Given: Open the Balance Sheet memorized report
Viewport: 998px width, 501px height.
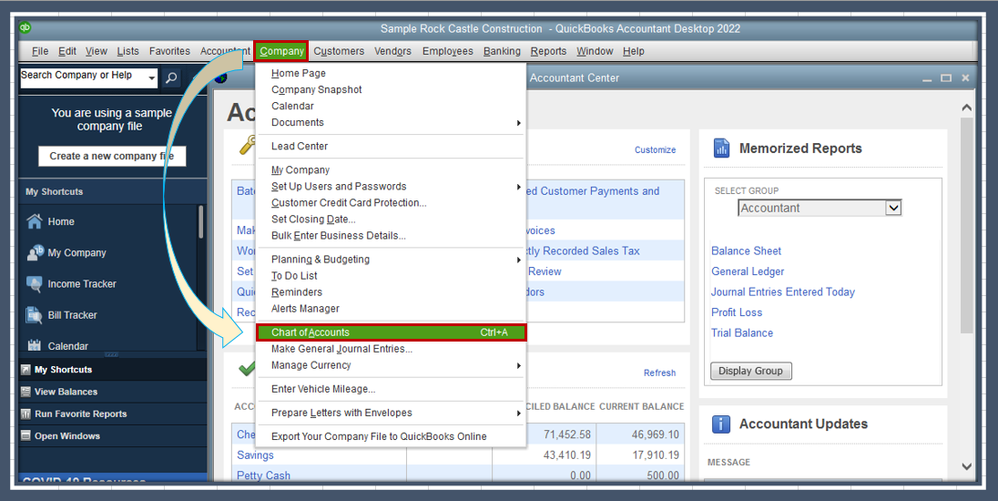Looking at the screenshot, I should click(x=746, y=251).
